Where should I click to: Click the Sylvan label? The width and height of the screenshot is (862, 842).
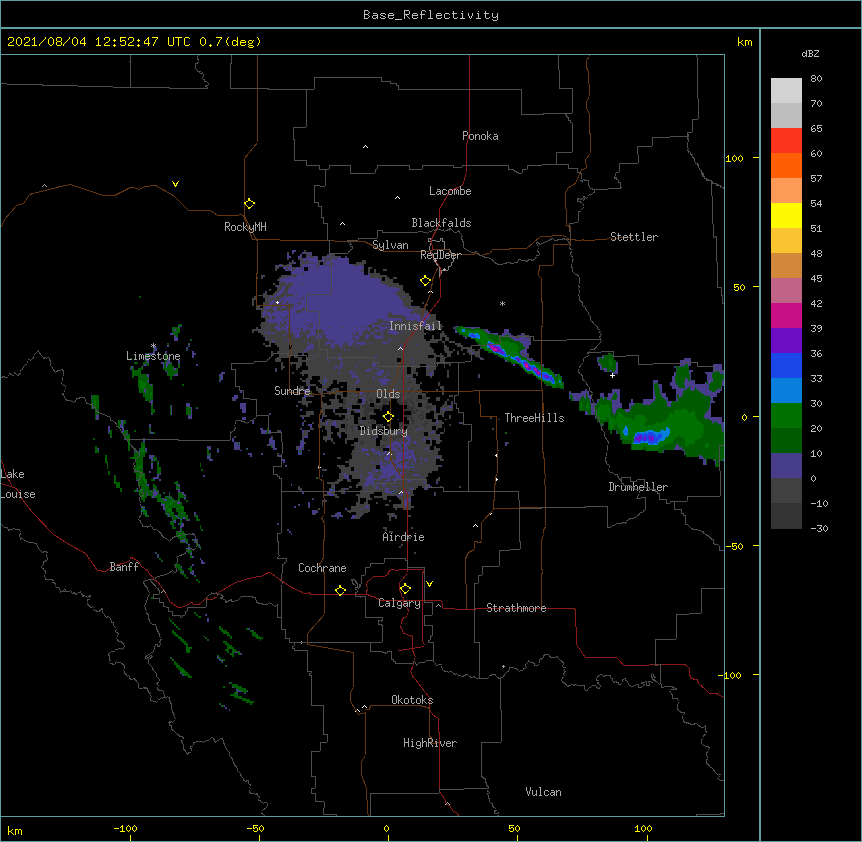tap(390, 245)
